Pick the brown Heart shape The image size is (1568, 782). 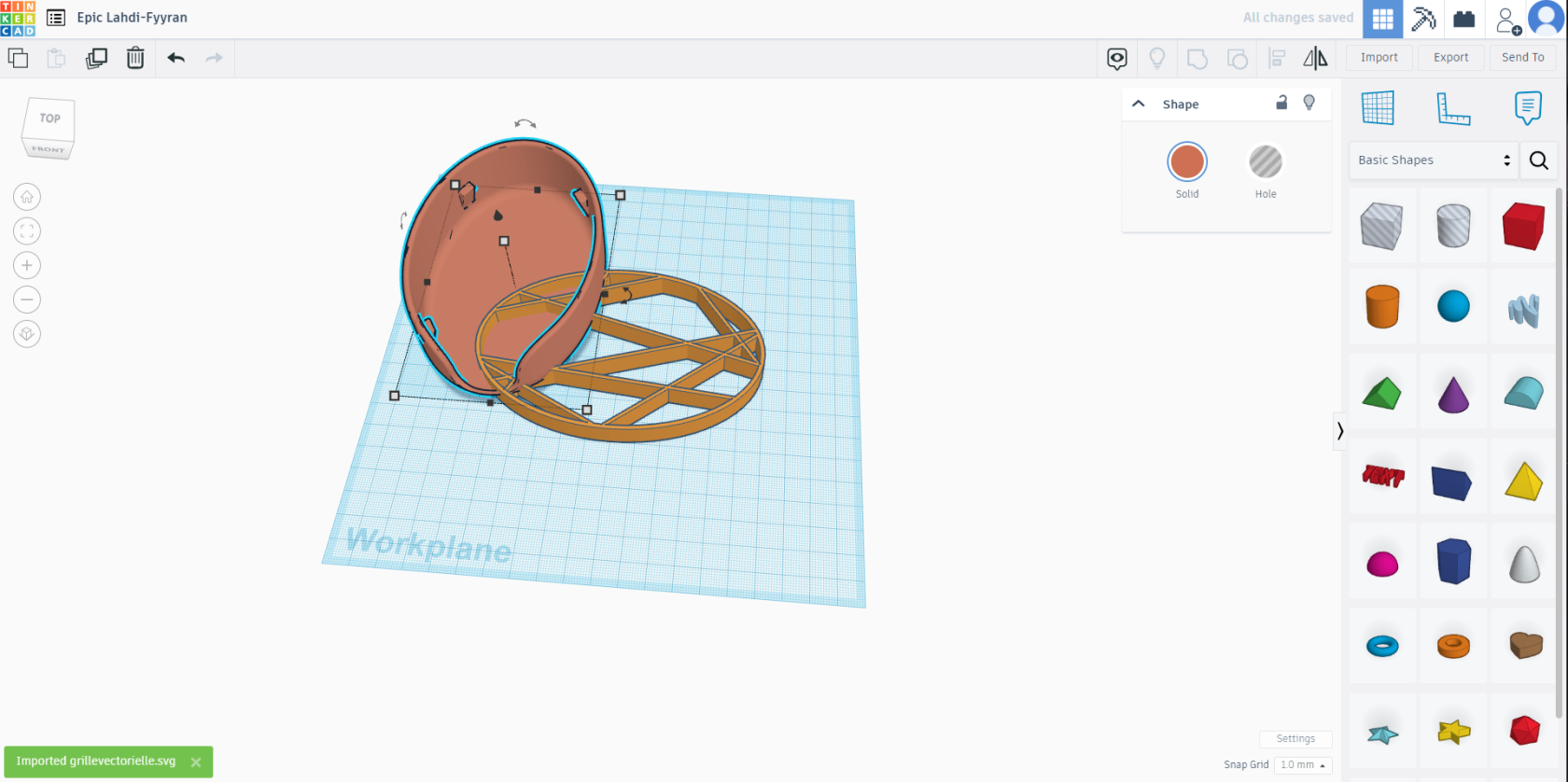click(1526, 645)
